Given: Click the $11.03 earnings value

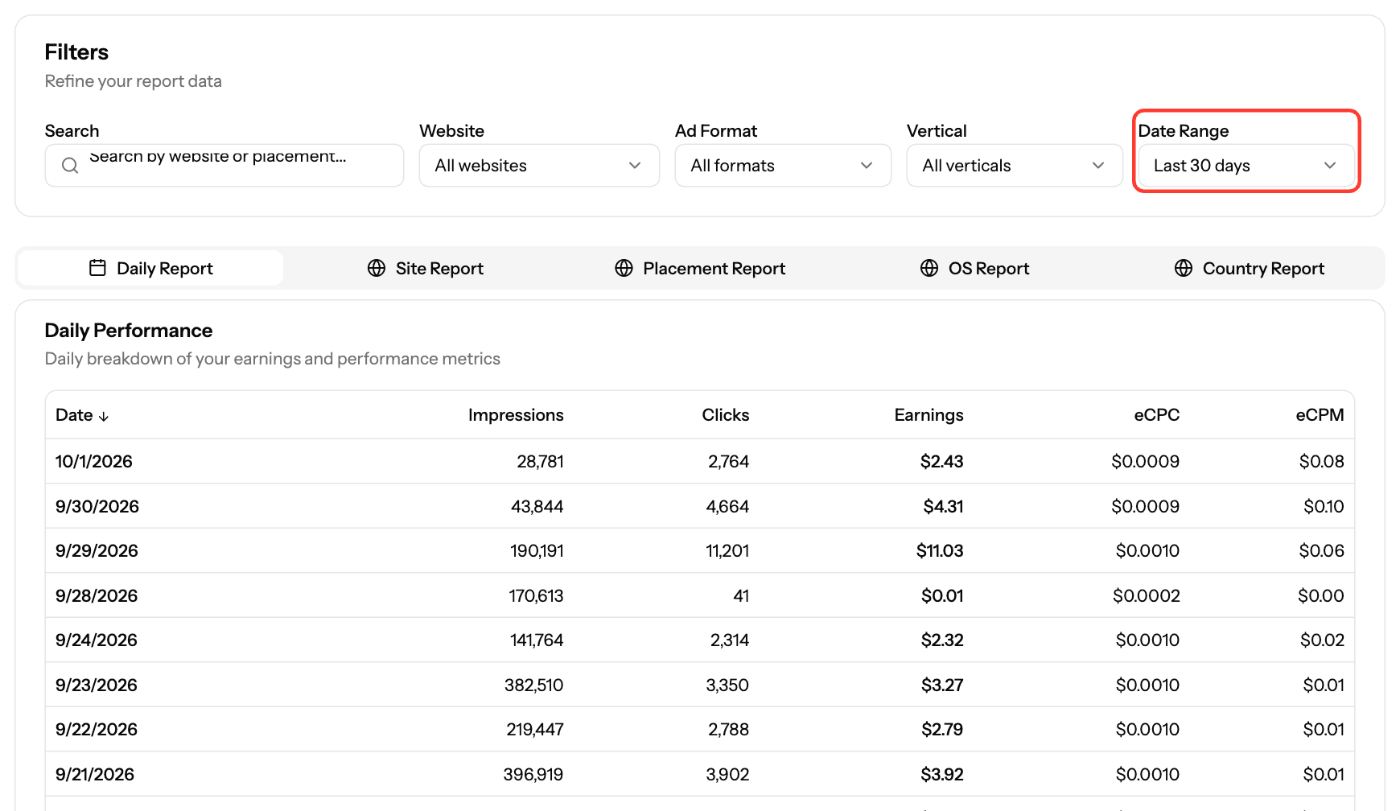Looking at the screenshot, I should pos(940,551).
